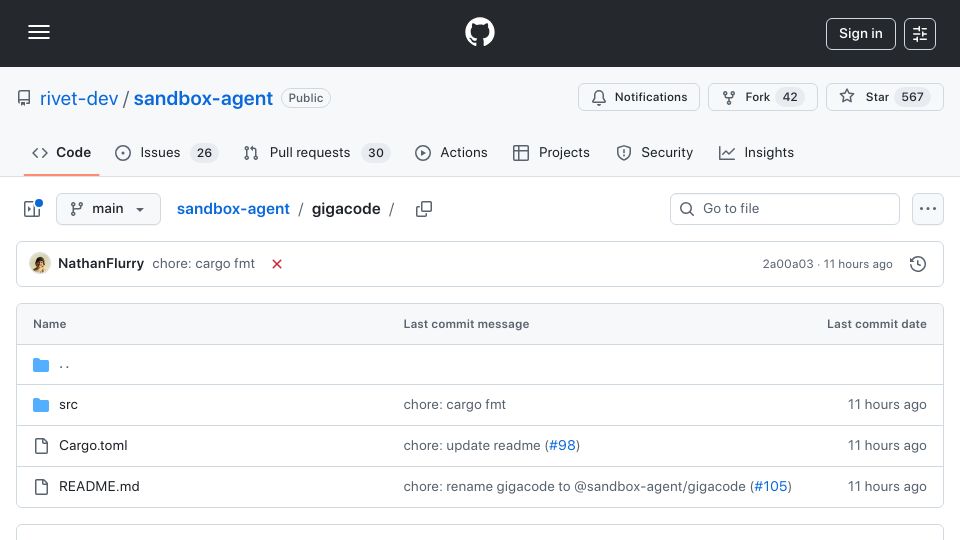Open the Projects tab
The image size is (960, 540).
tap(551, 152)
